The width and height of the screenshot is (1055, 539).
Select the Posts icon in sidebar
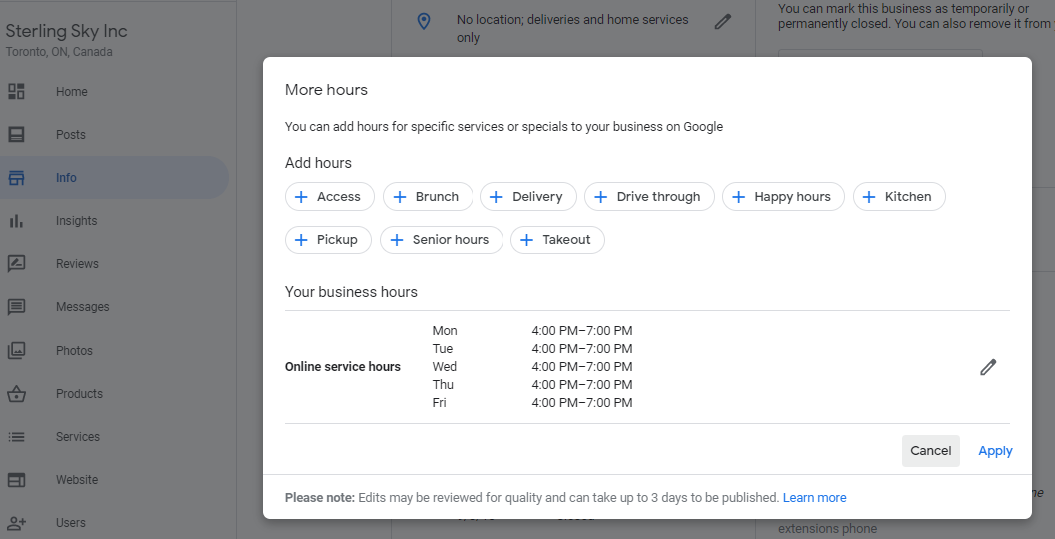tap(16, 135)
